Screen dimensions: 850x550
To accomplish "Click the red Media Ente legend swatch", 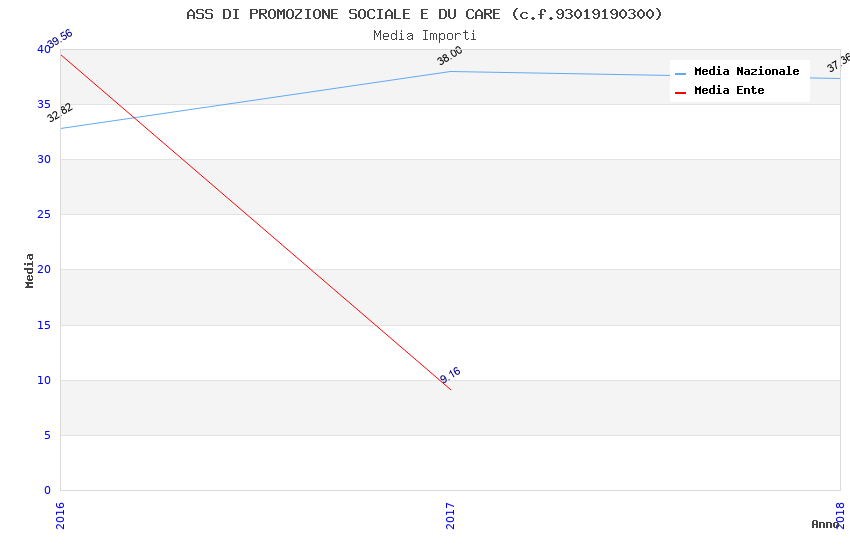I will [680, 93].
